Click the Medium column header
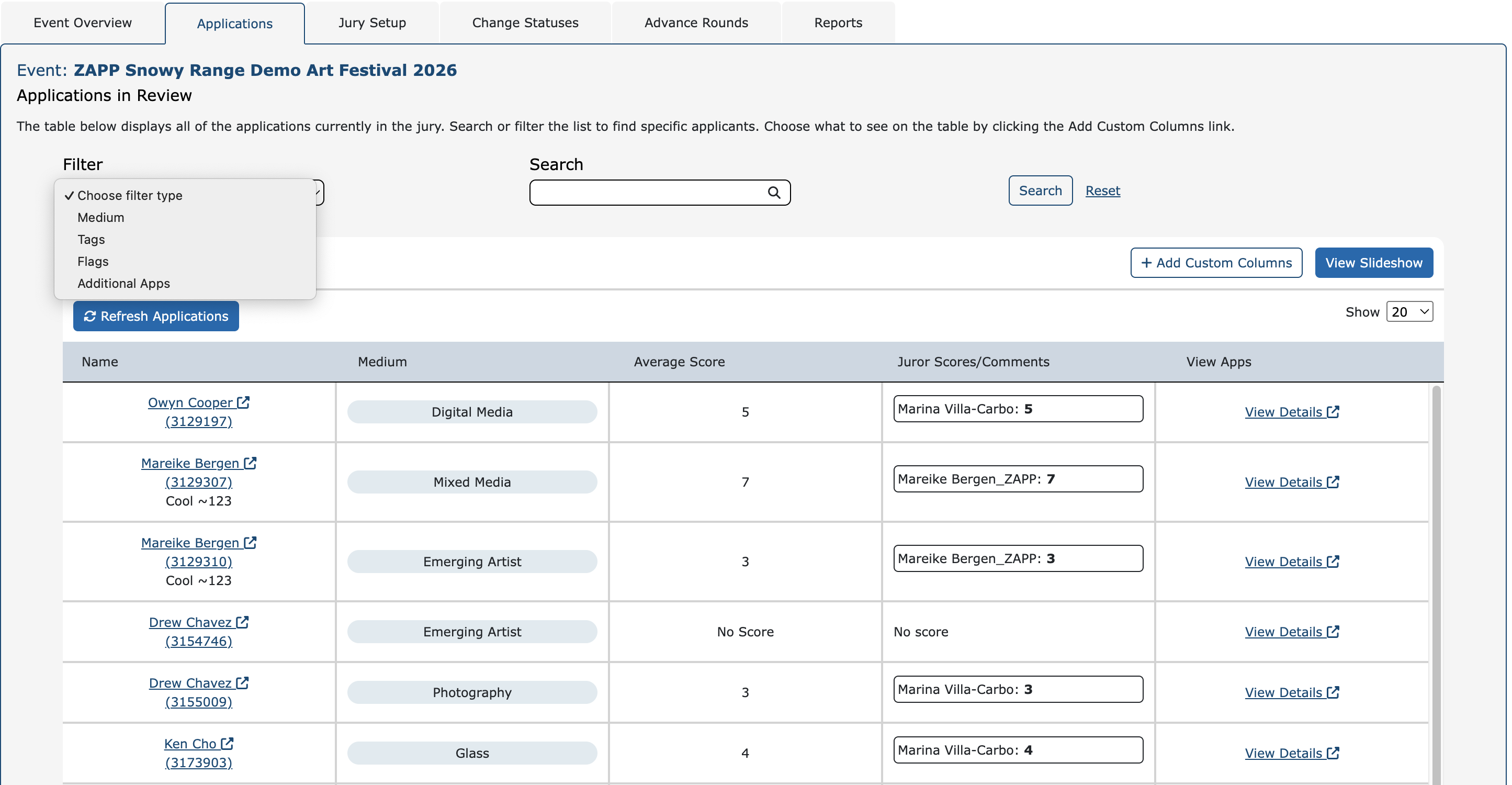 pos(382,362)
